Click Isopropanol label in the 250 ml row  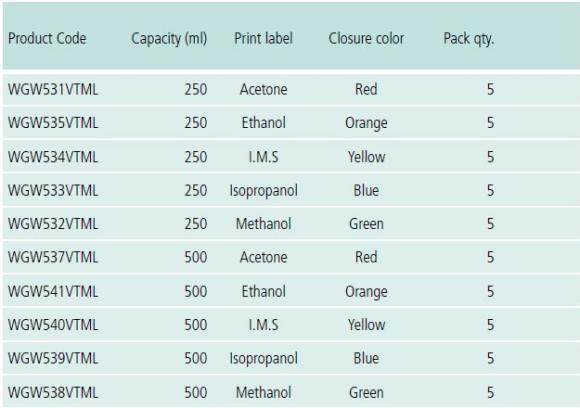click(x=263, y=191)
